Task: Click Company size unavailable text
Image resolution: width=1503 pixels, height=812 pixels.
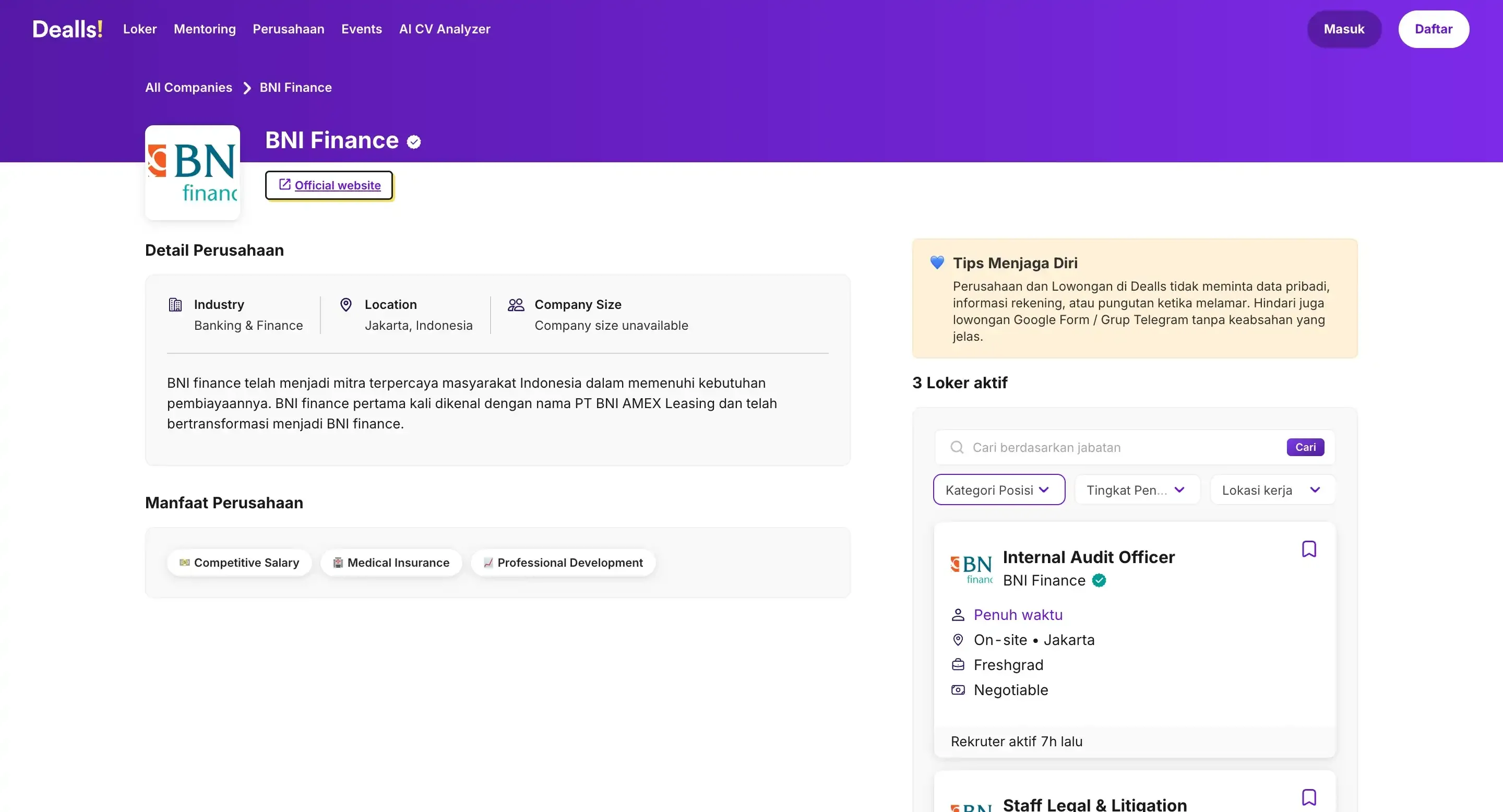Action: click(x=612, y=326)
